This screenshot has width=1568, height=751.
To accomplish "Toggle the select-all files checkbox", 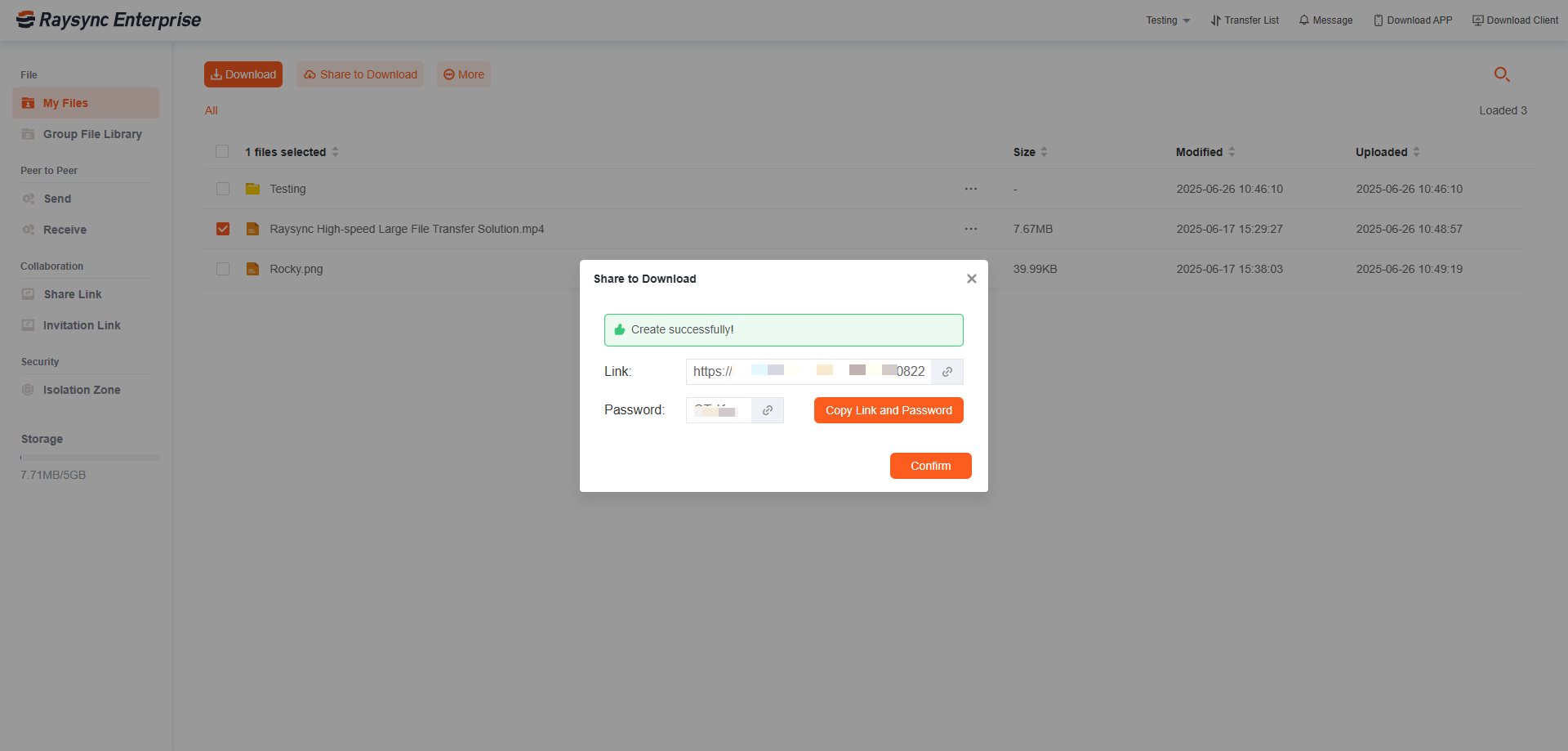I will (x=222, y=151).
